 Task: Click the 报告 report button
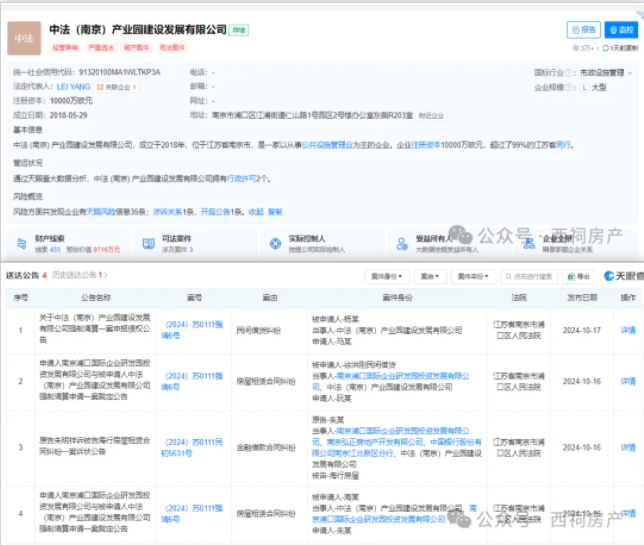583,30
